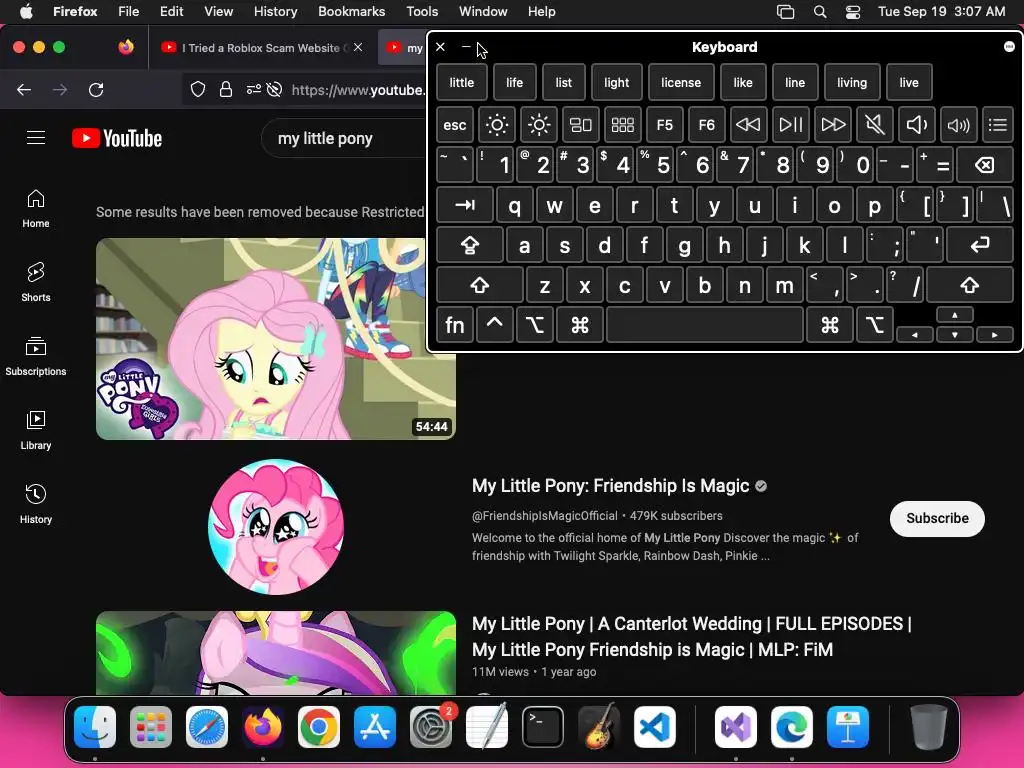Open Subscriptions in YouTube sidebar
1024x768 pixels.
[36, 356]
